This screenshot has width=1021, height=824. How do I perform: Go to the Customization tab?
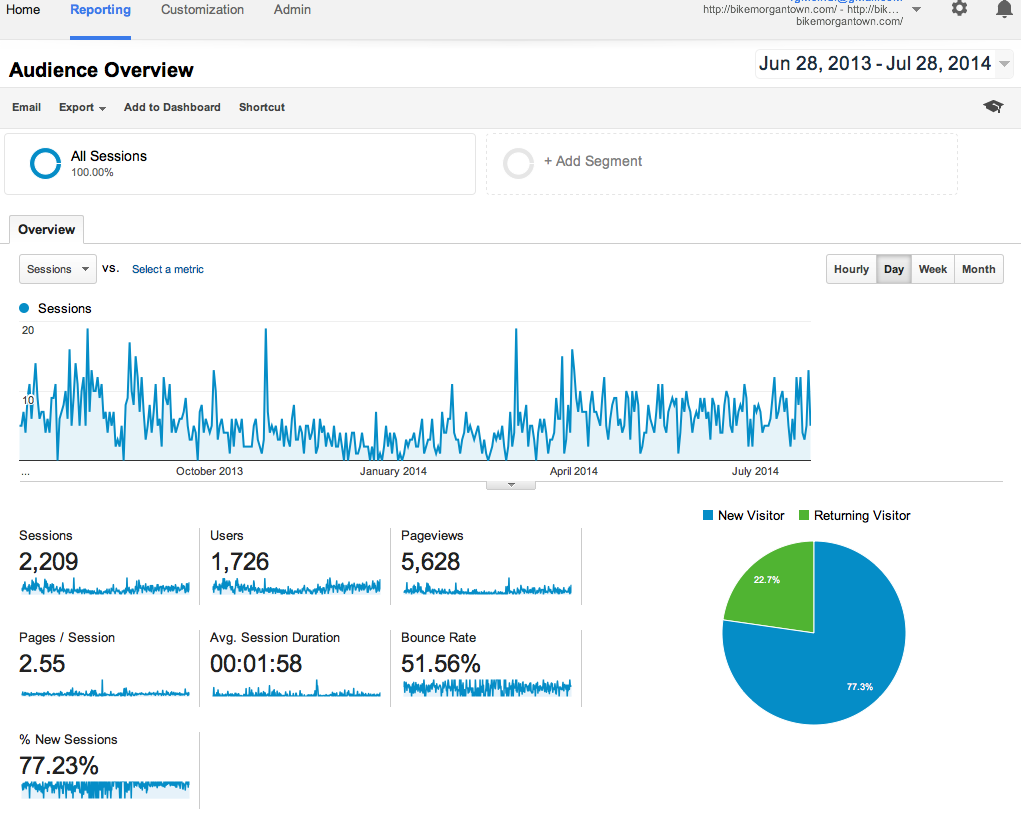click(x=202, y=10)
